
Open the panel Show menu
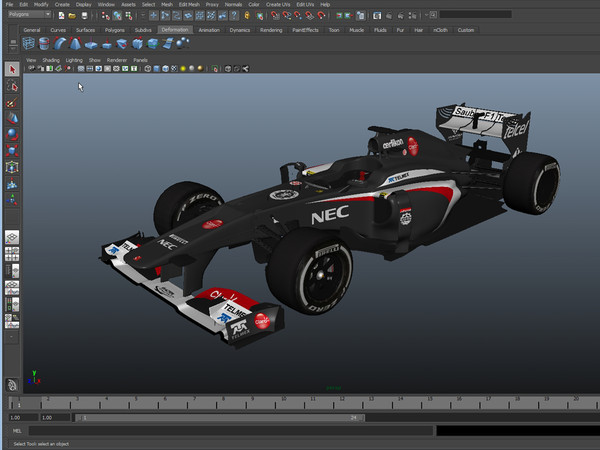point(95,60)
